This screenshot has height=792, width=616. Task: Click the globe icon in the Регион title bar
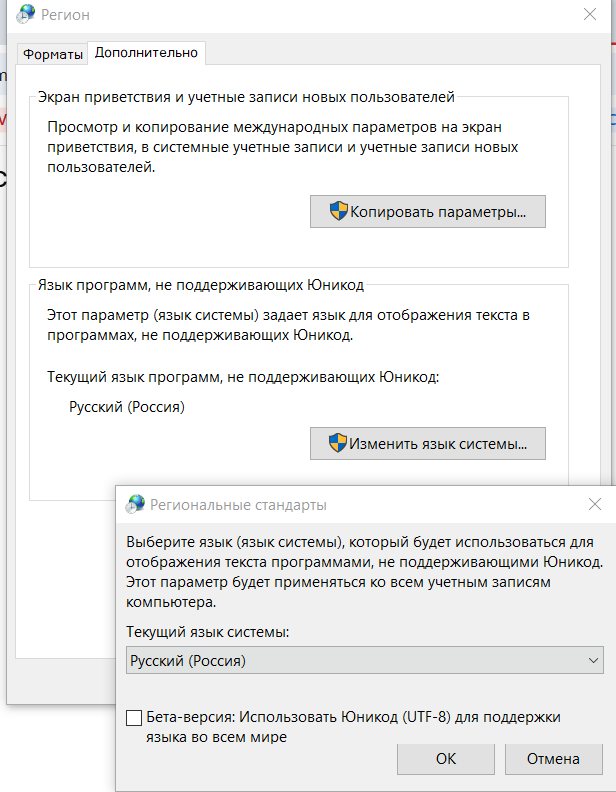click(x=25, y=14)
